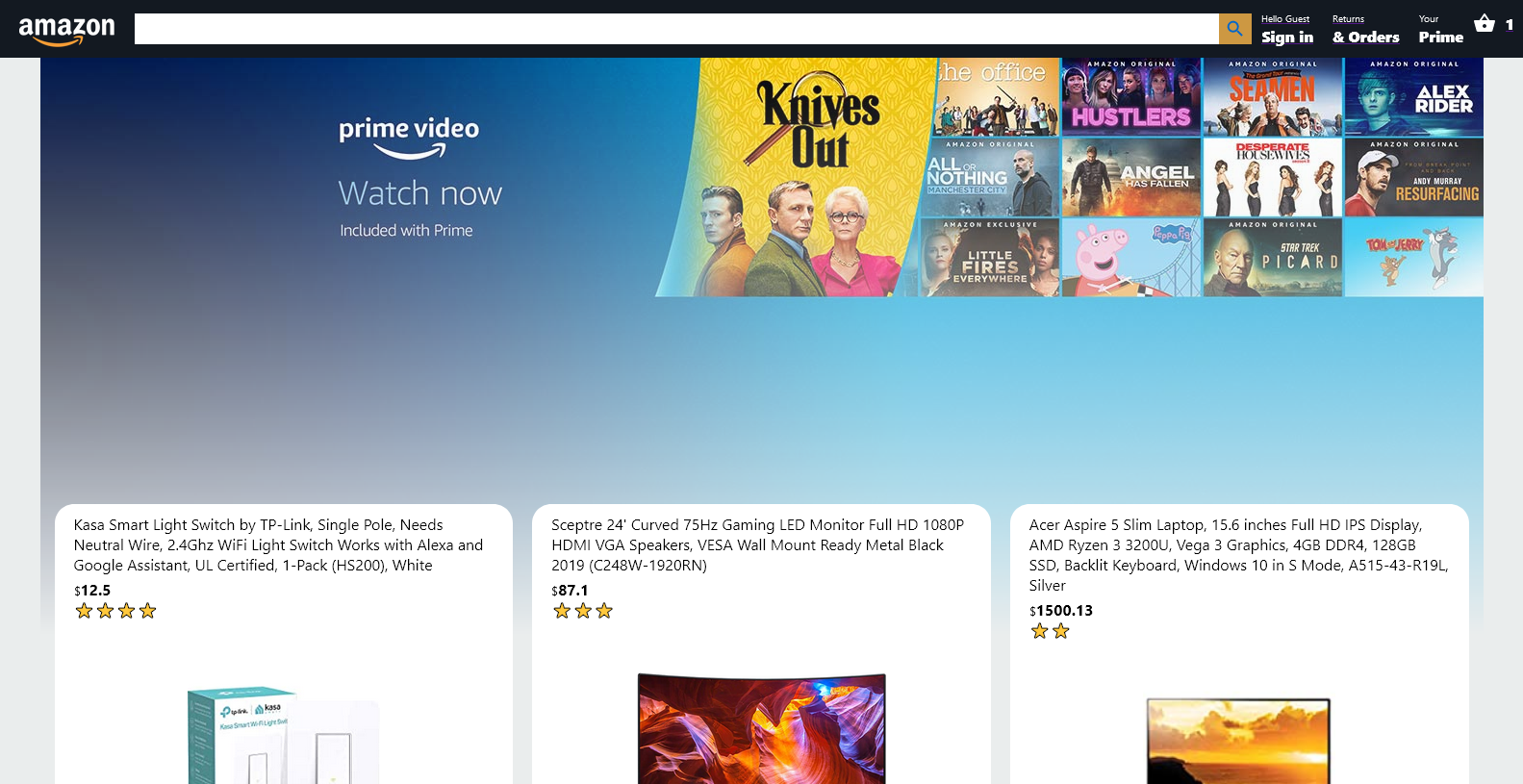Click the Amazon logo in header

[x=66, y=31]
